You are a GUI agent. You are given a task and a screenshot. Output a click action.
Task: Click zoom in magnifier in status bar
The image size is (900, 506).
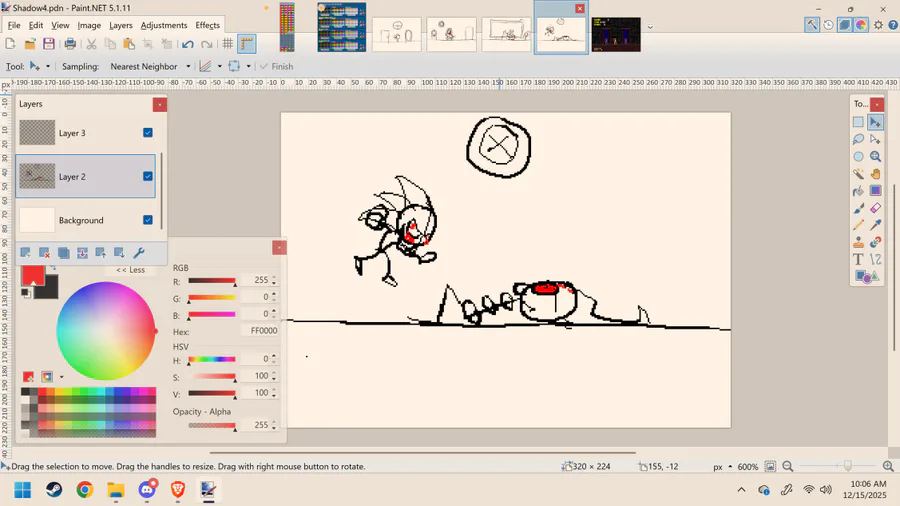(x=888, y=466)
